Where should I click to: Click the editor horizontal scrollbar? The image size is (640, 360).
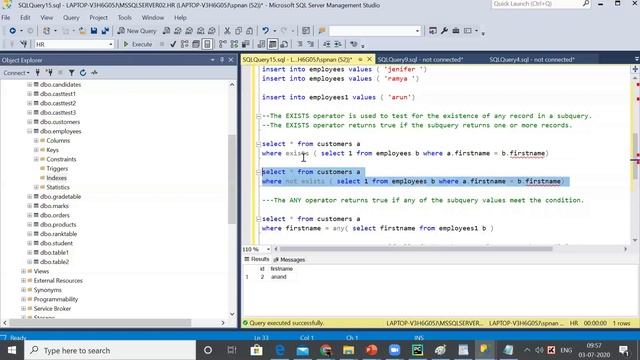pyautogui.click(x=416, y=249)
